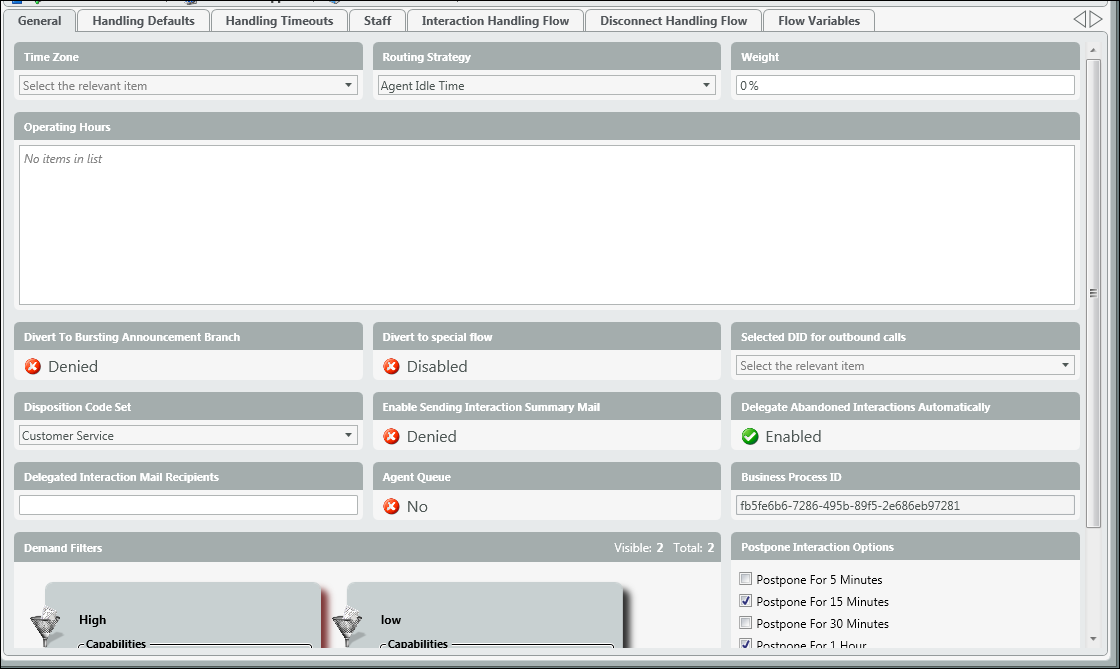Enable Postpone For 5 Minutes checkbox

(x=745, y=579)
